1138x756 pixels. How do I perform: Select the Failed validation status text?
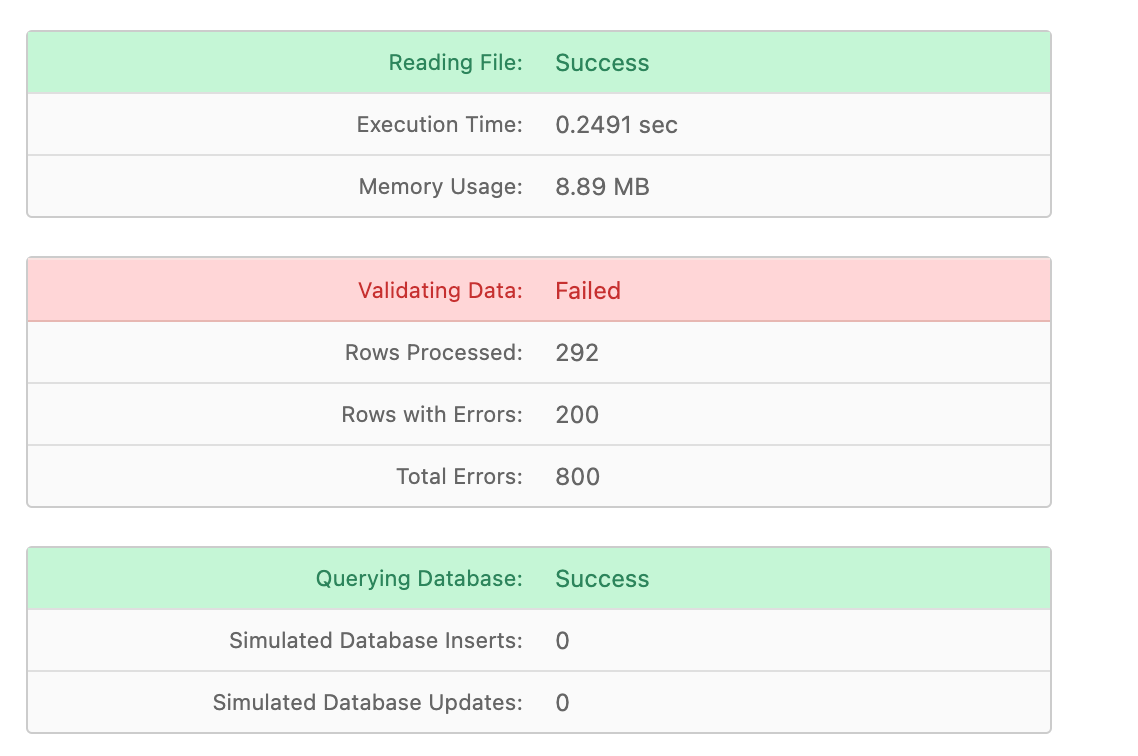pos(588,290)
